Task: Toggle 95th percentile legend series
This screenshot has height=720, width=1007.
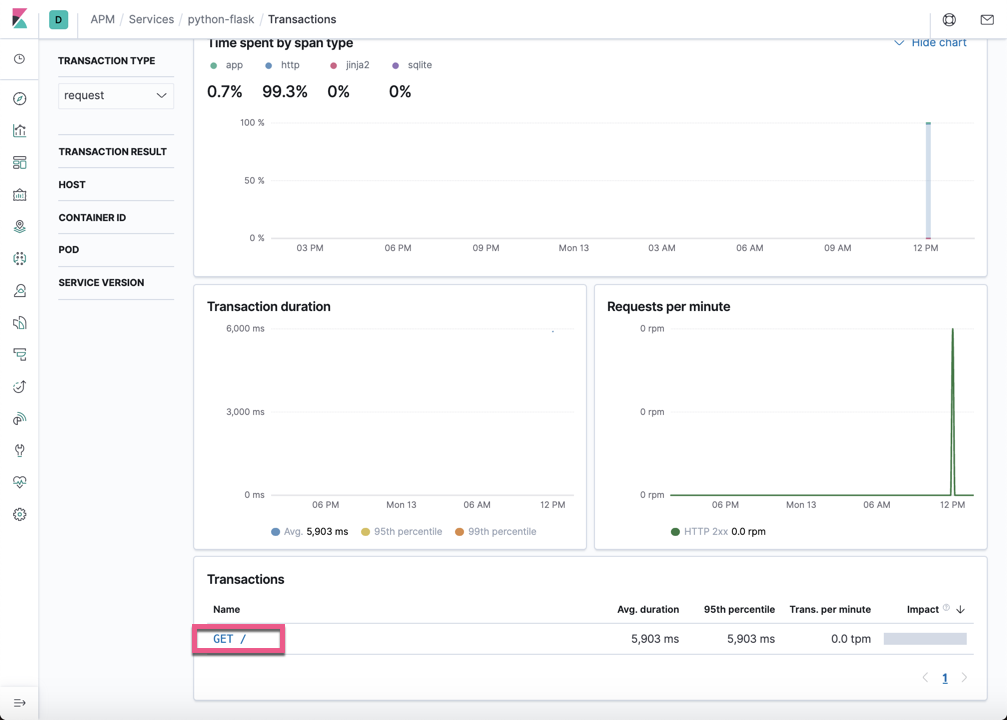Action: (401, 532)
